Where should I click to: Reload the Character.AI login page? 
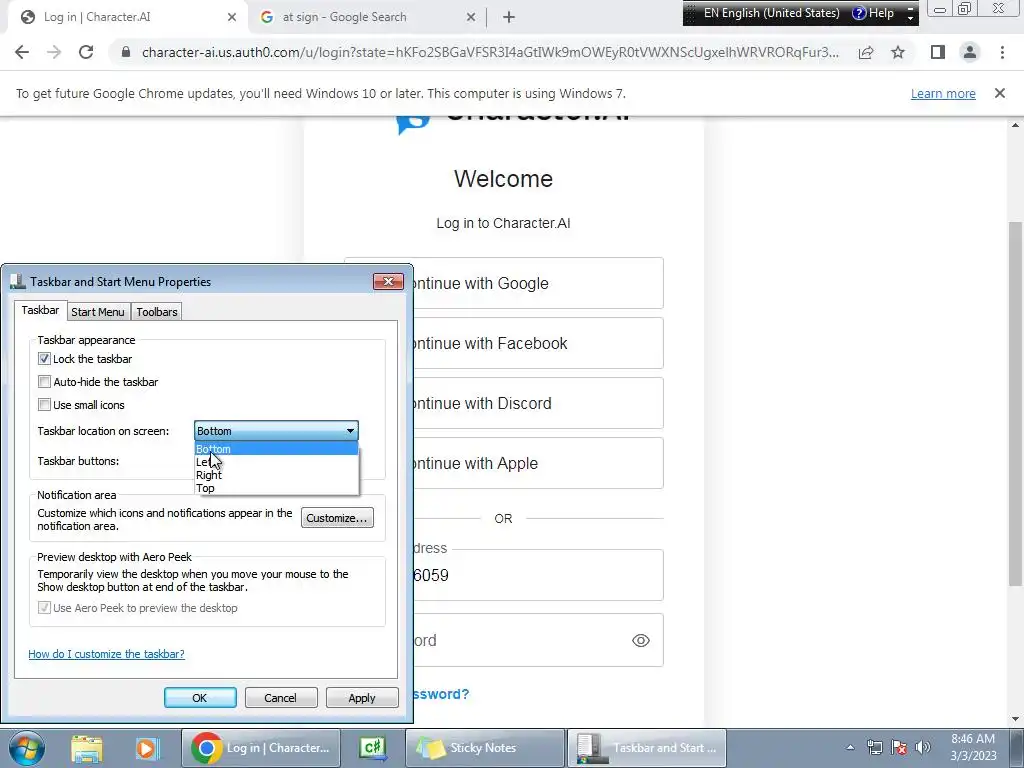pyautogui.click(x=86, y=52)
